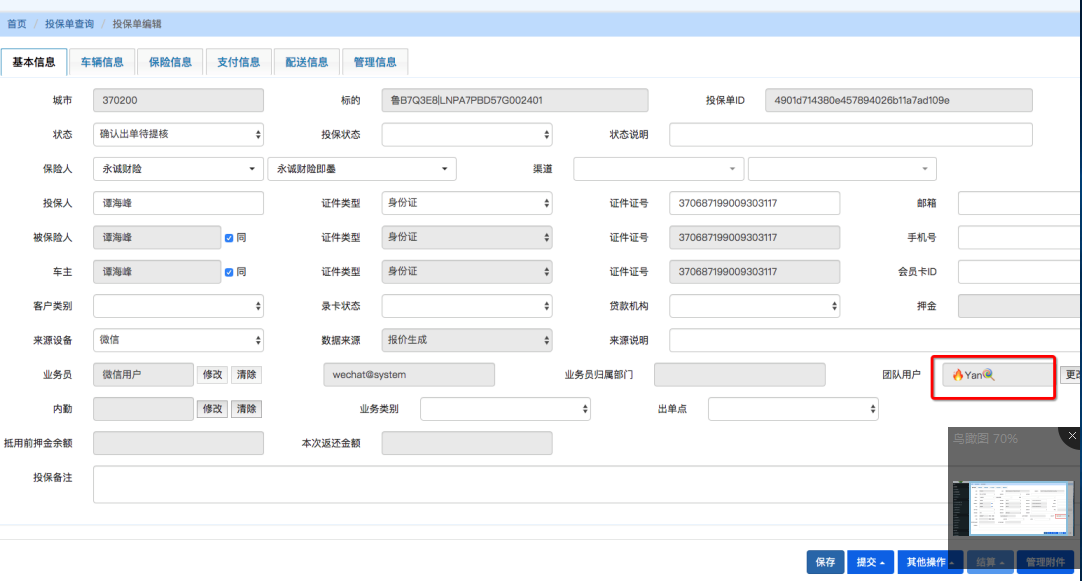
Task: Open the 来源设备 dropdown showing 微信
Action: point(178,340)
